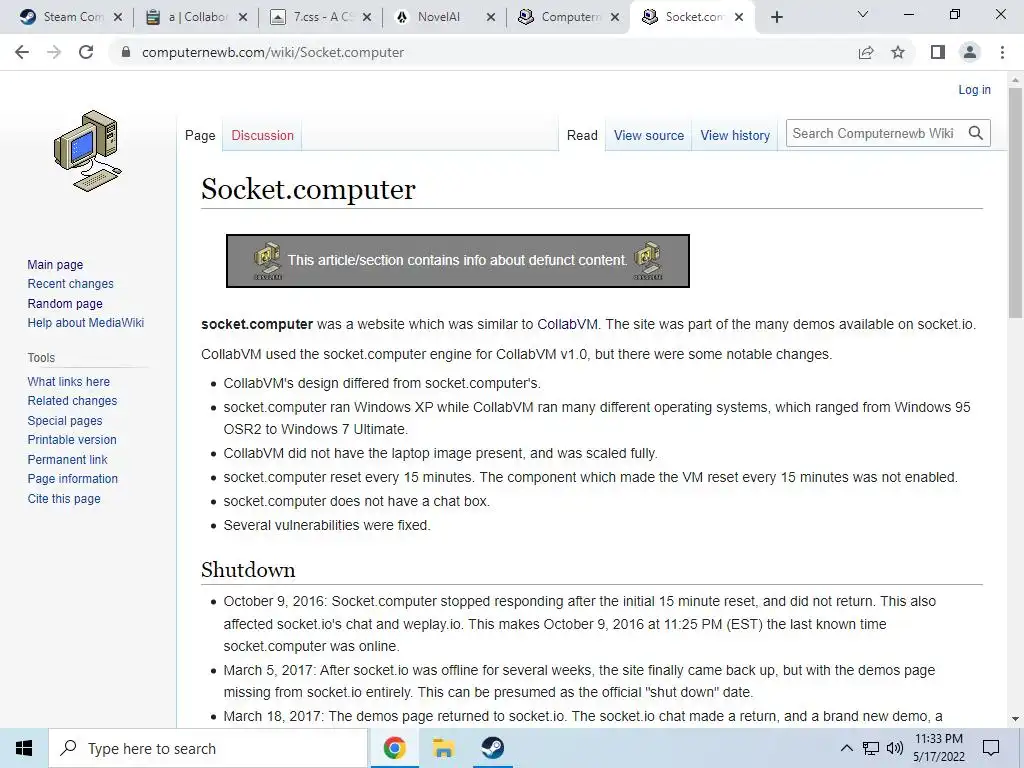Bookmark this page with the star
The height and width of the screenshot is (768, 1024).
click(898, 52)
